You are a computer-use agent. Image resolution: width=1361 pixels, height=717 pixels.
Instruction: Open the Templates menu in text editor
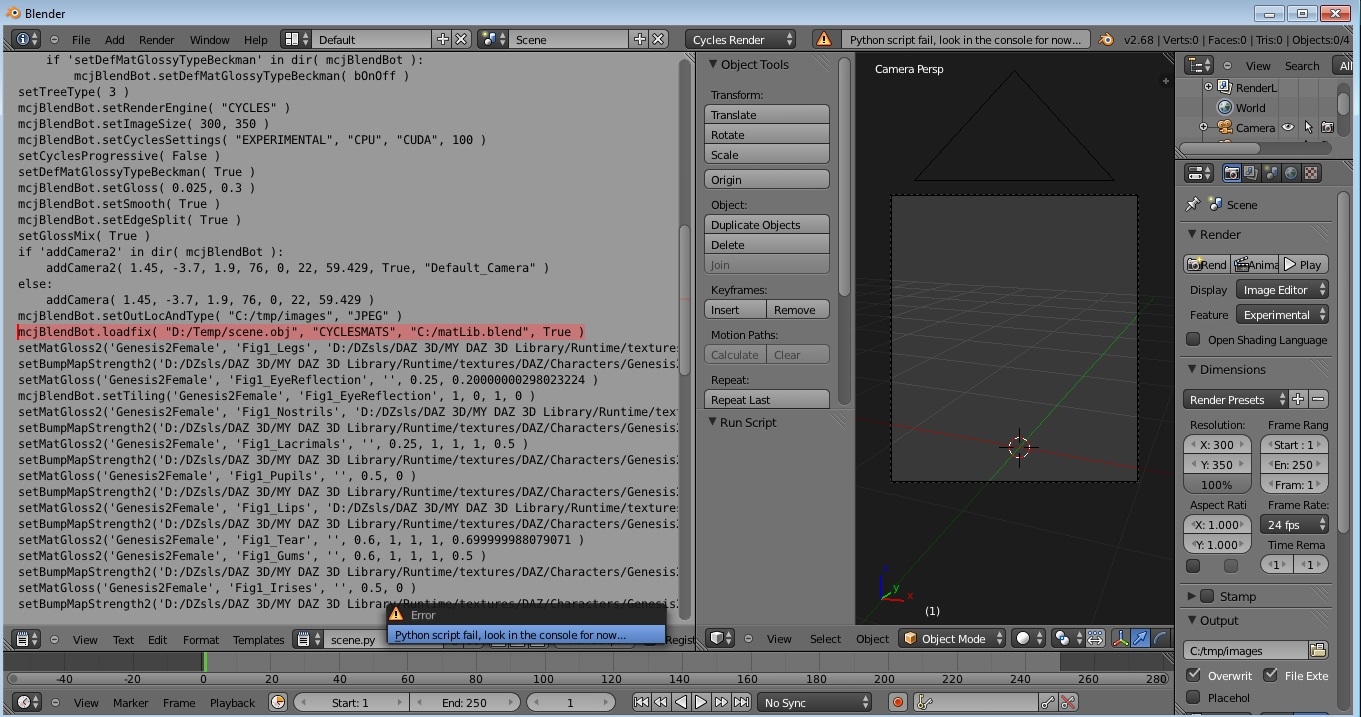point(258,639)
